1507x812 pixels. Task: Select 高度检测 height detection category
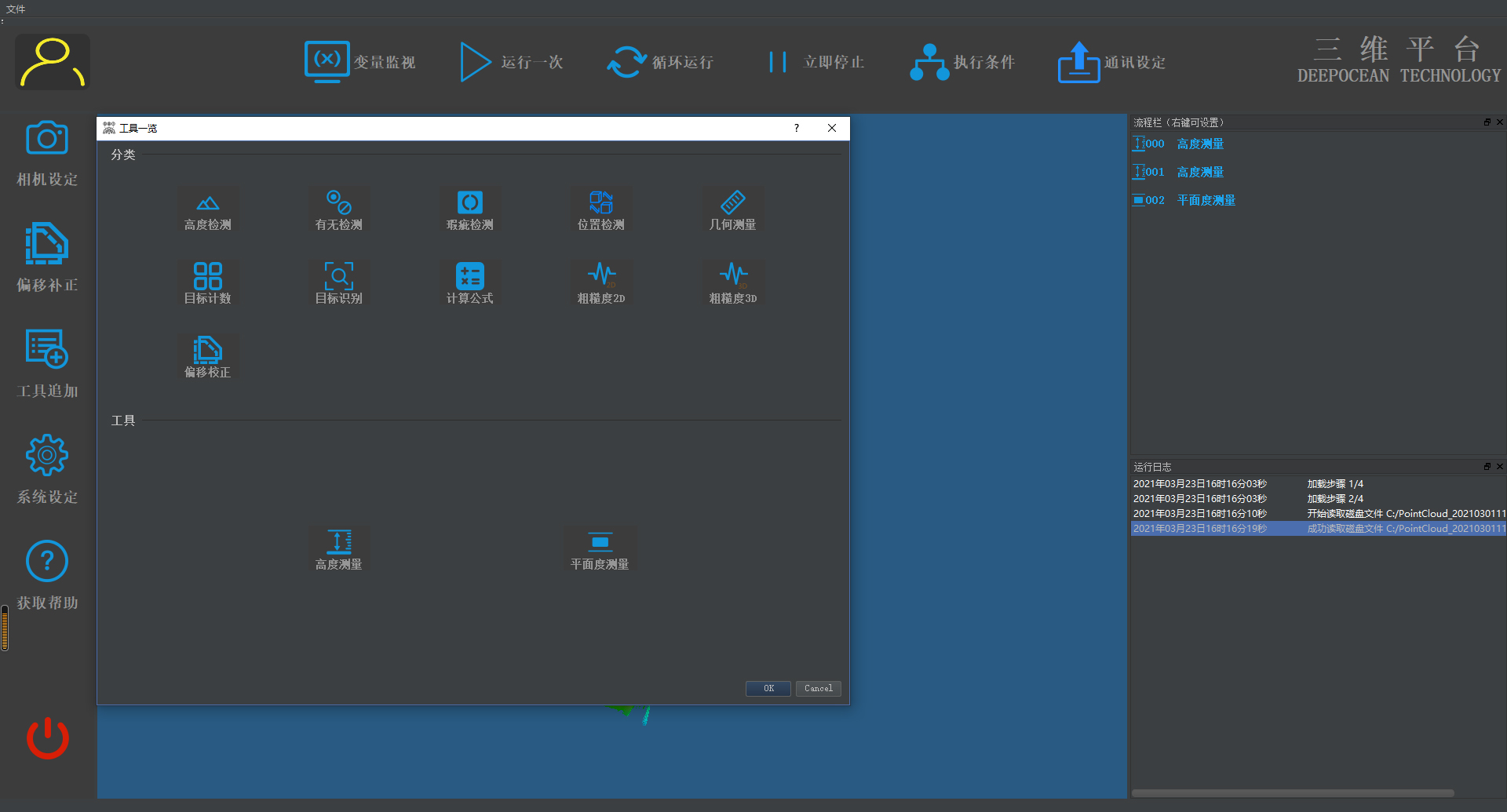[207, 211]
